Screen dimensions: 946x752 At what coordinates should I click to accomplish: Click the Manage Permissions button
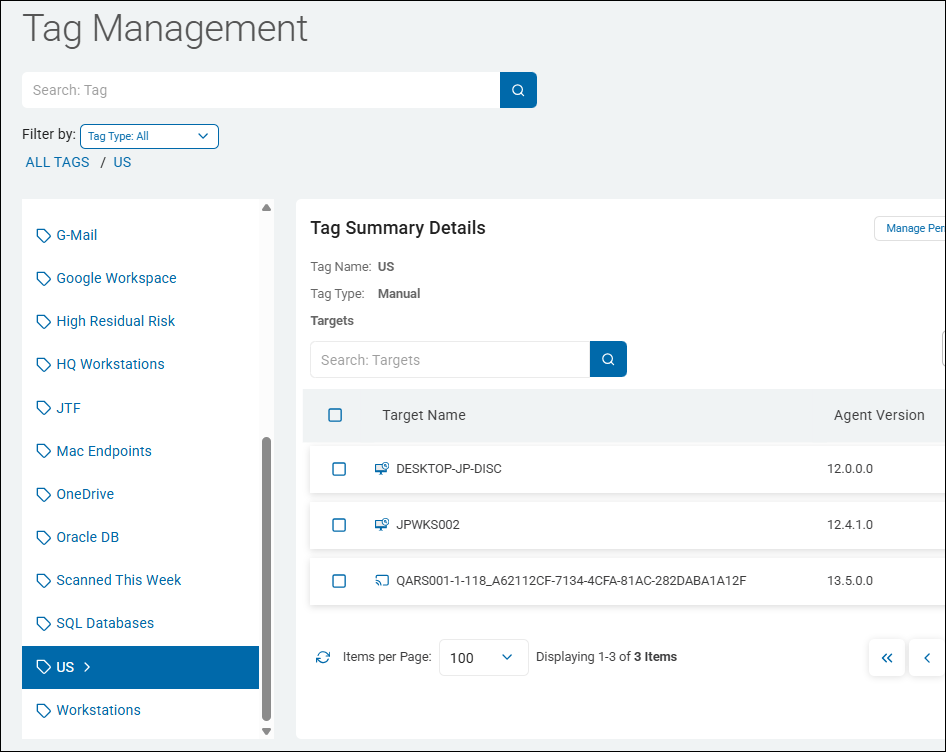point(910,228)
